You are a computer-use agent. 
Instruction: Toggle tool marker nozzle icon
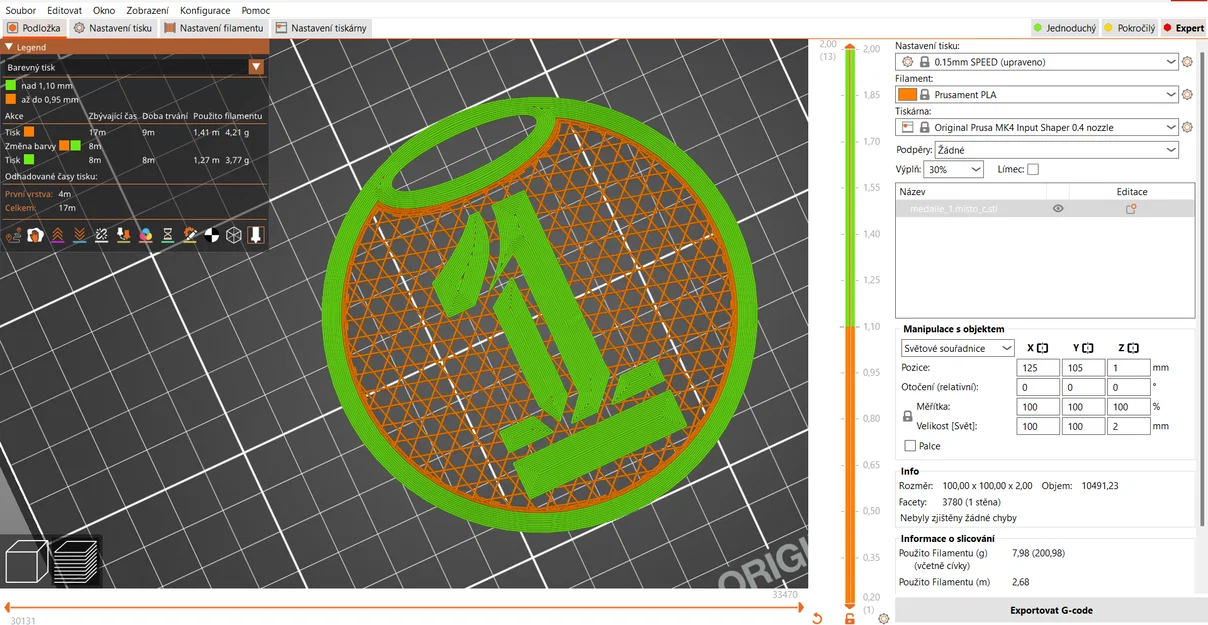click(x=256, y=235)
